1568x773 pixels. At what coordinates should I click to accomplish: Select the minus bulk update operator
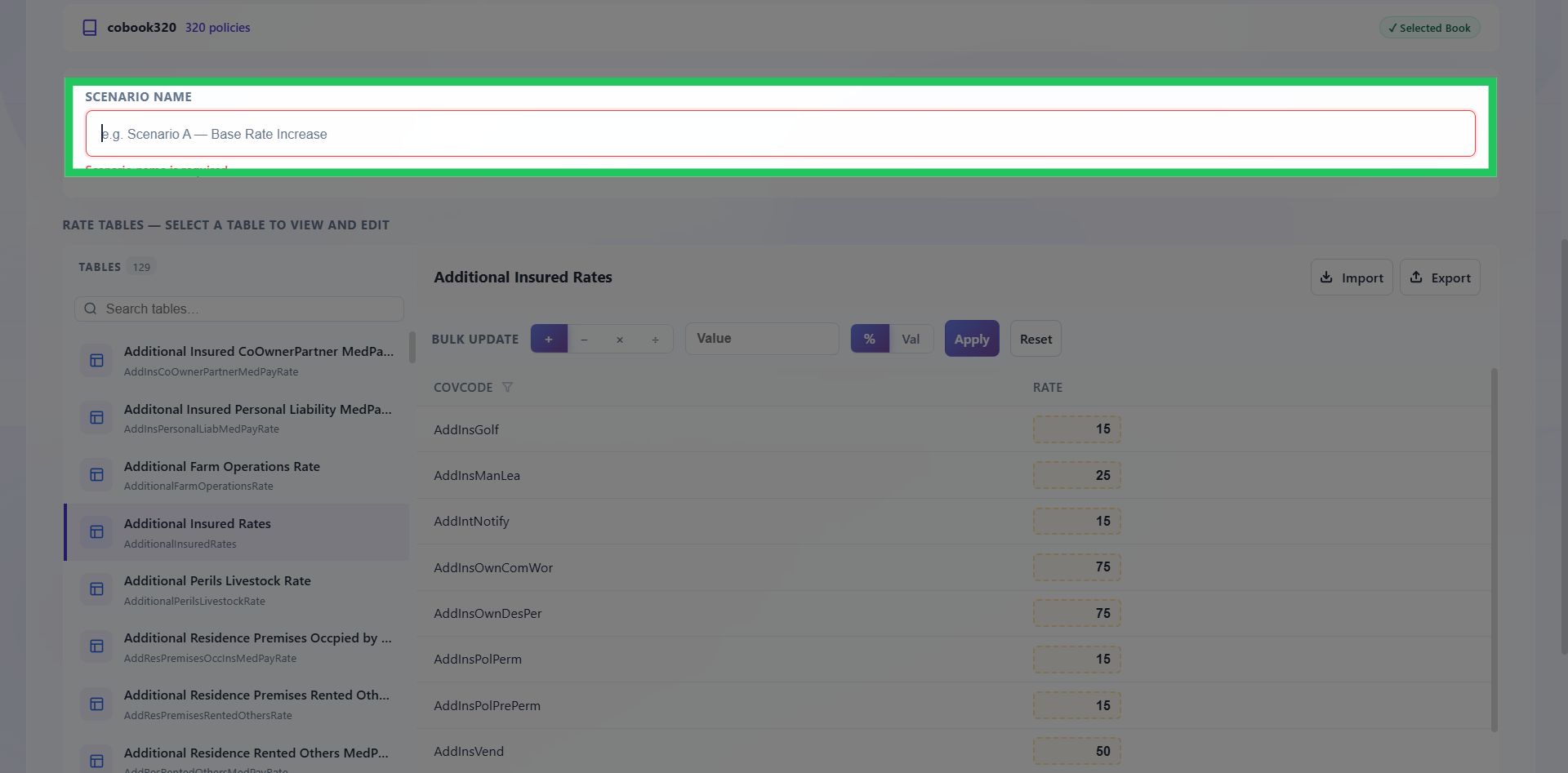(x=584, y=339)
